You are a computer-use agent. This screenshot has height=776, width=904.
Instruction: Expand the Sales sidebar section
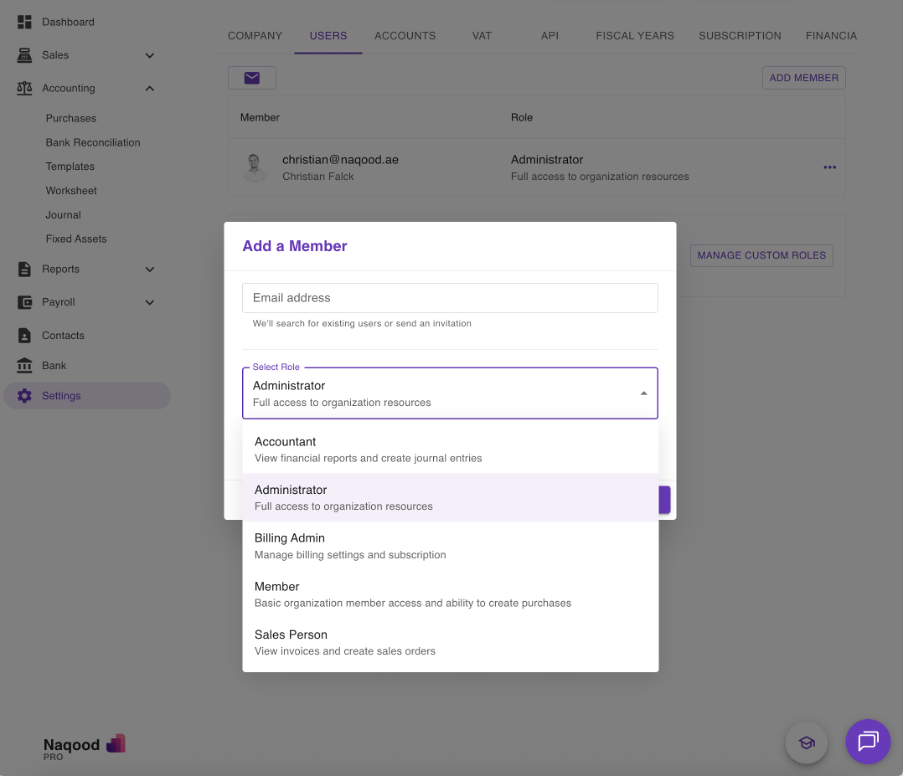point(150,55)
